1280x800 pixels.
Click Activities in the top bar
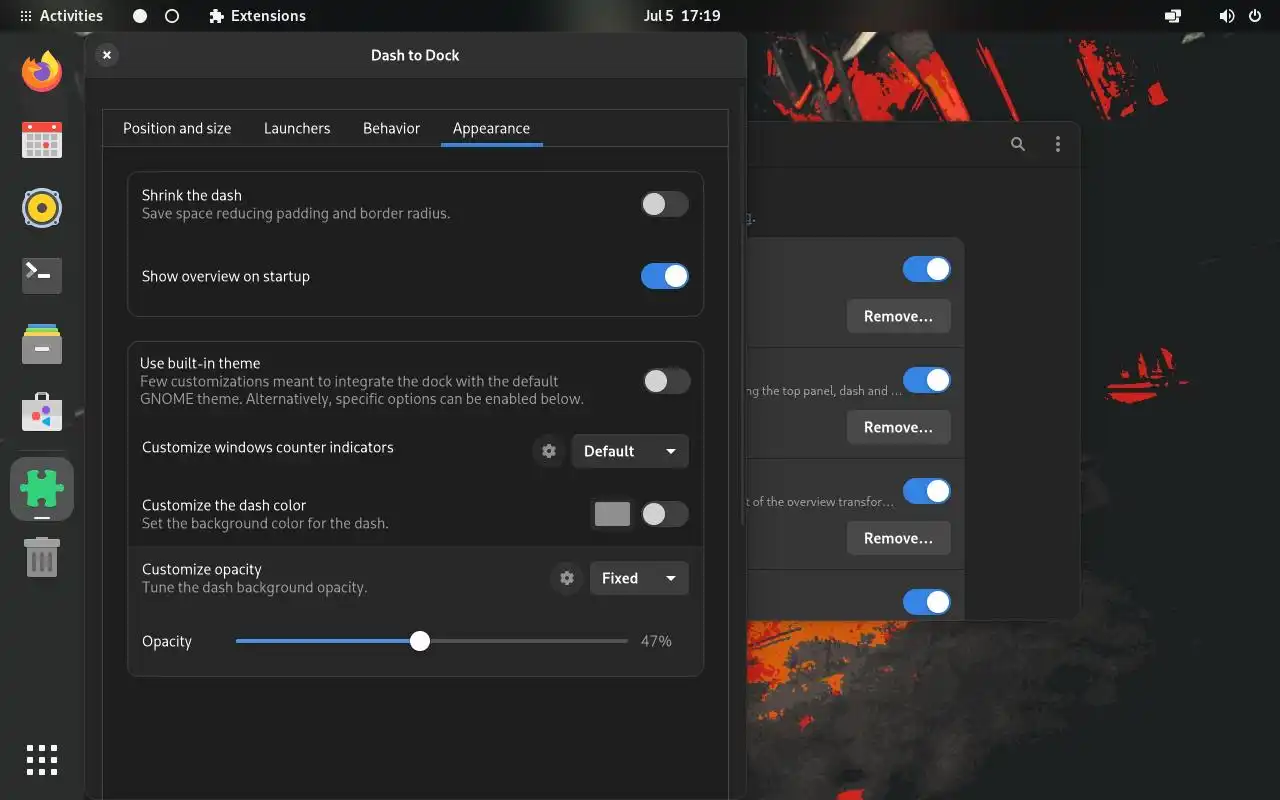point(61,16)
